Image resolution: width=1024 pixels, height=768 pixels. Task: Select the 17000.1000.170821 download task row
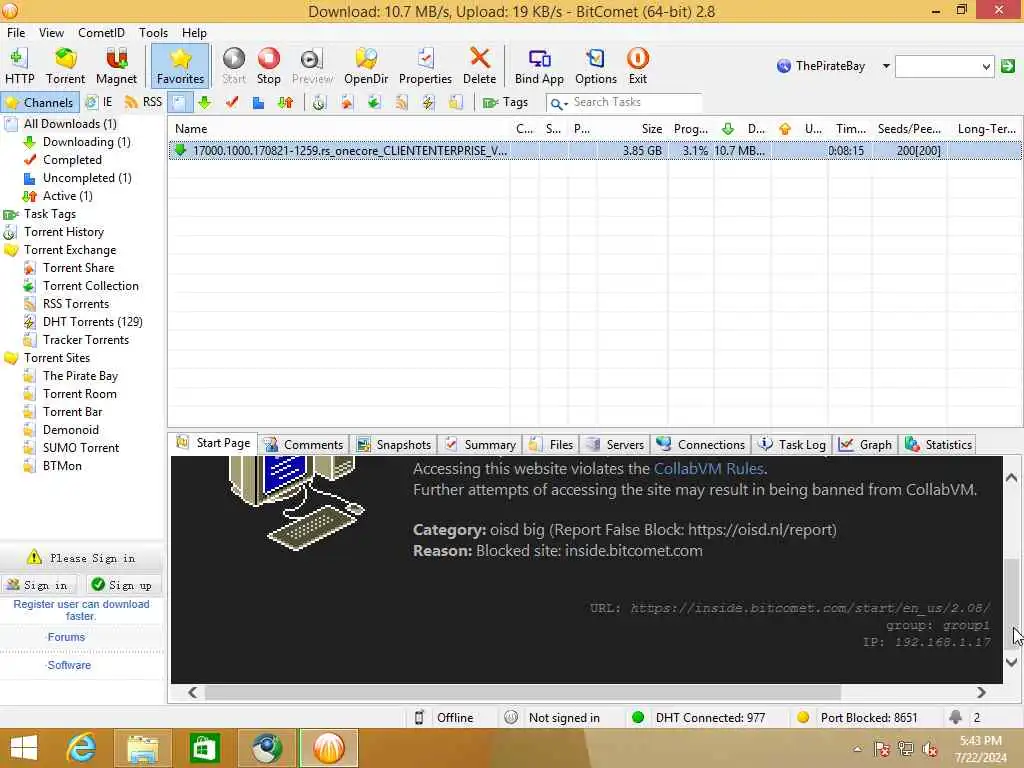point(595,151)
